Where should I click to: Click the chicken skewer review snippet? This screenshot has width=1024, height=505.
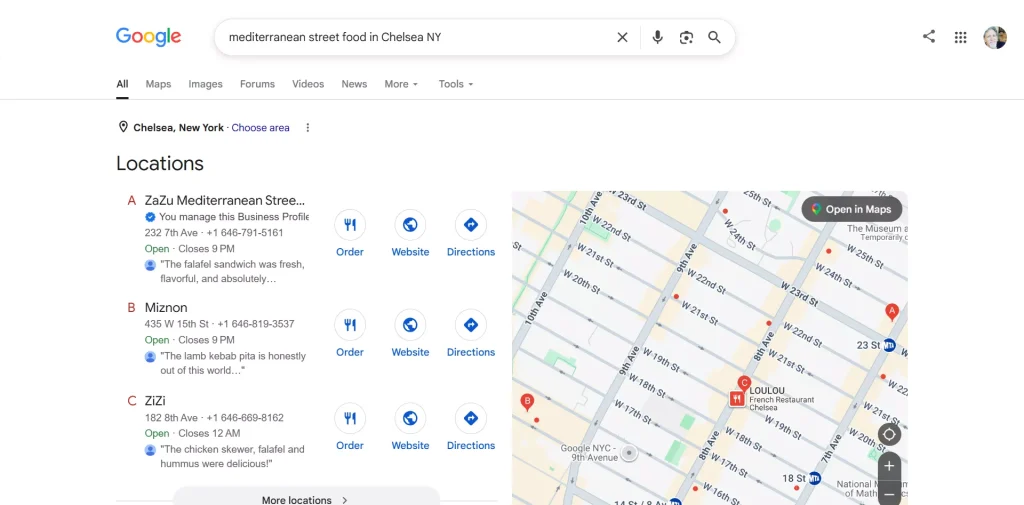pyautogui.click(x=232, y=457)
